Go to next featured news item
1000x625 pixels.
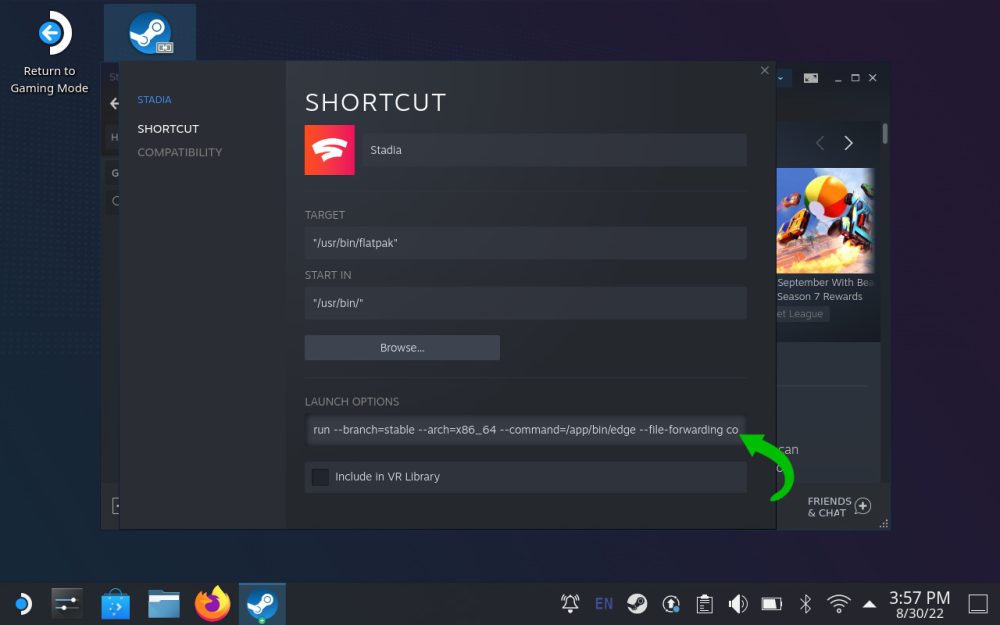(848, 143)
